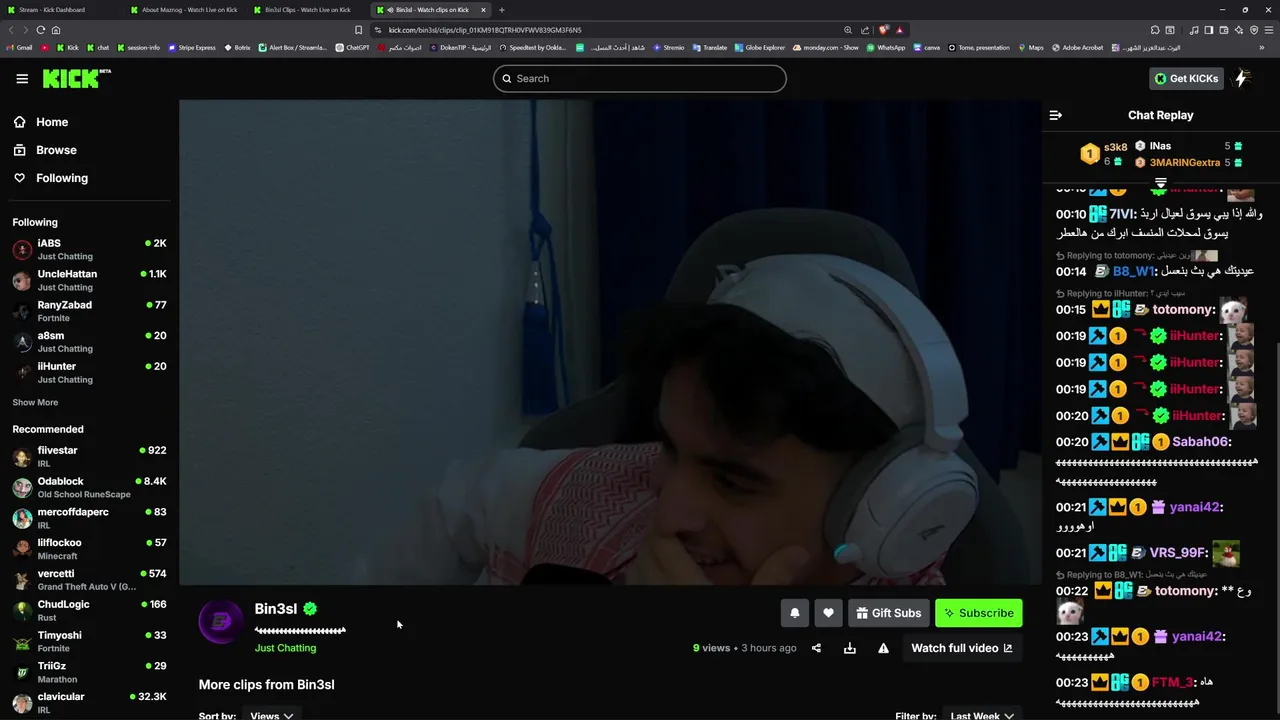
Task: Open RanyZabad channel in sidebar
Action: point(88,311)
